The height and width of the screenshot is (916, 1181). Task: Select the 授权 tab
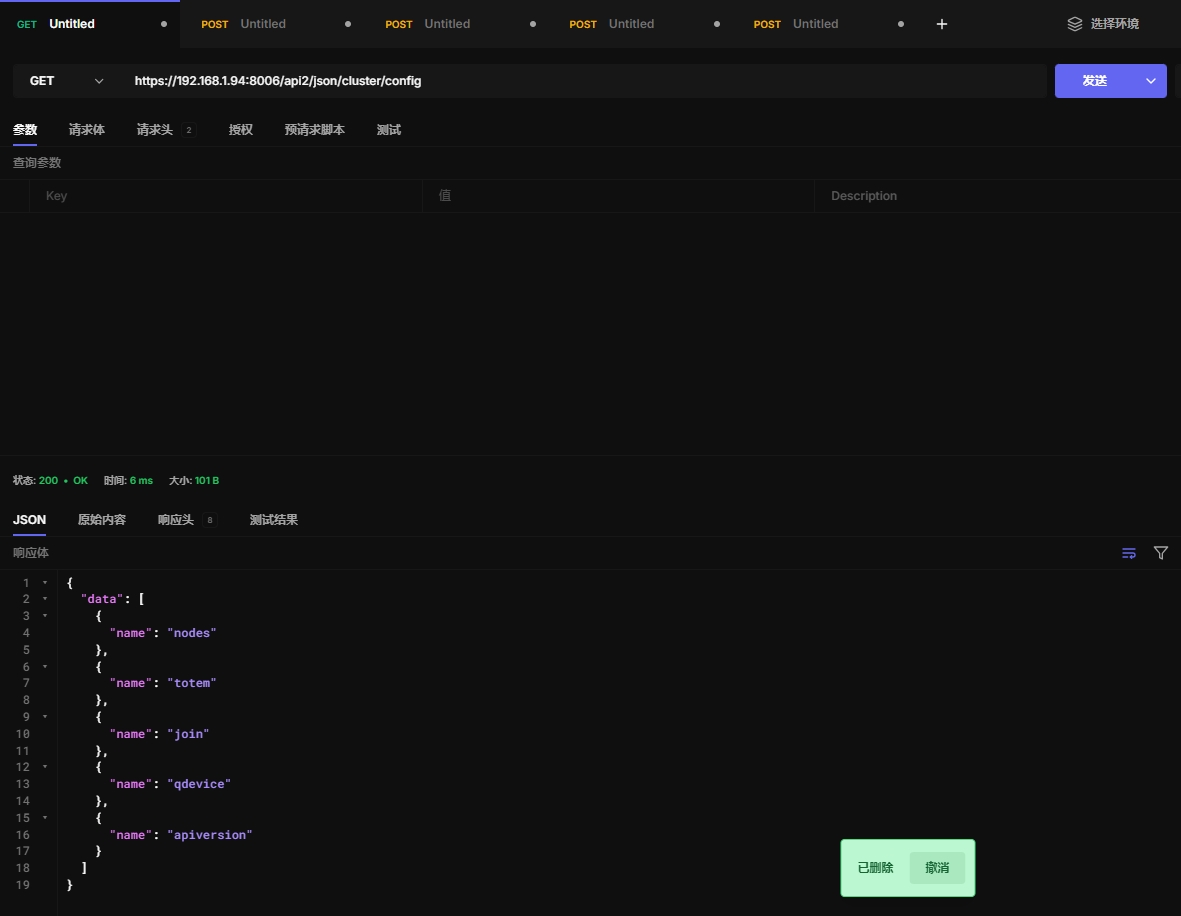tap(240, 130)
